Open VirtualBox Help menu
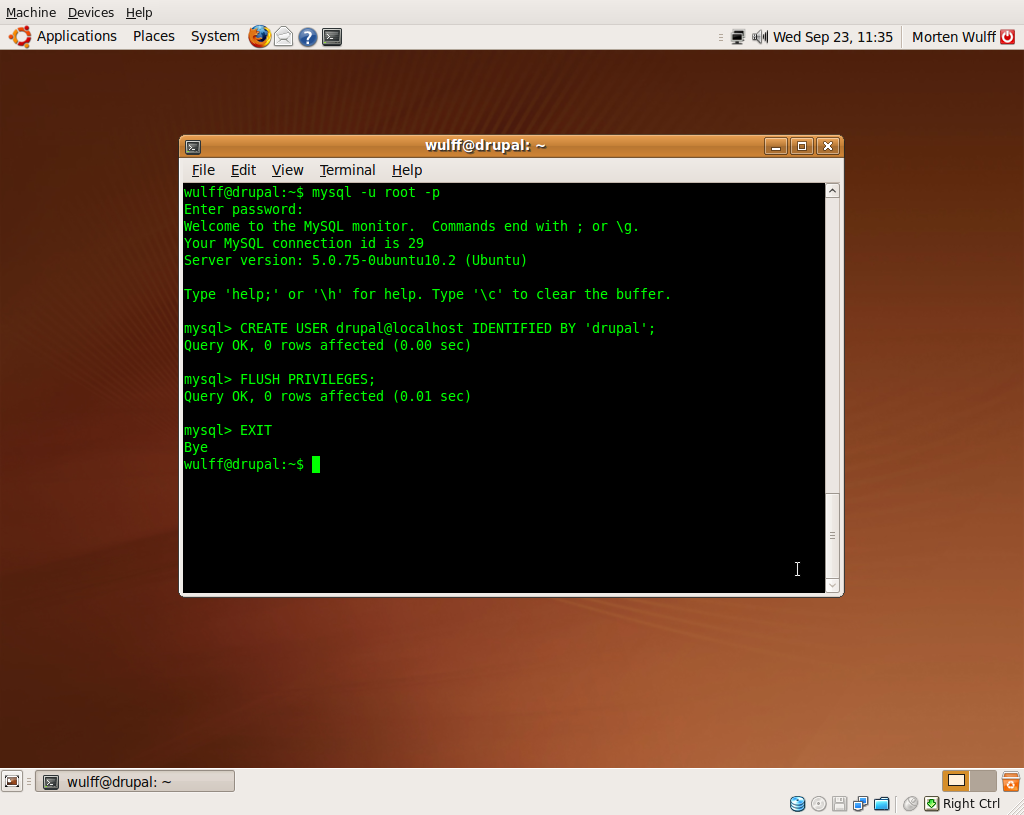The width and height of the screenshot is (1024, 815). 139,12
